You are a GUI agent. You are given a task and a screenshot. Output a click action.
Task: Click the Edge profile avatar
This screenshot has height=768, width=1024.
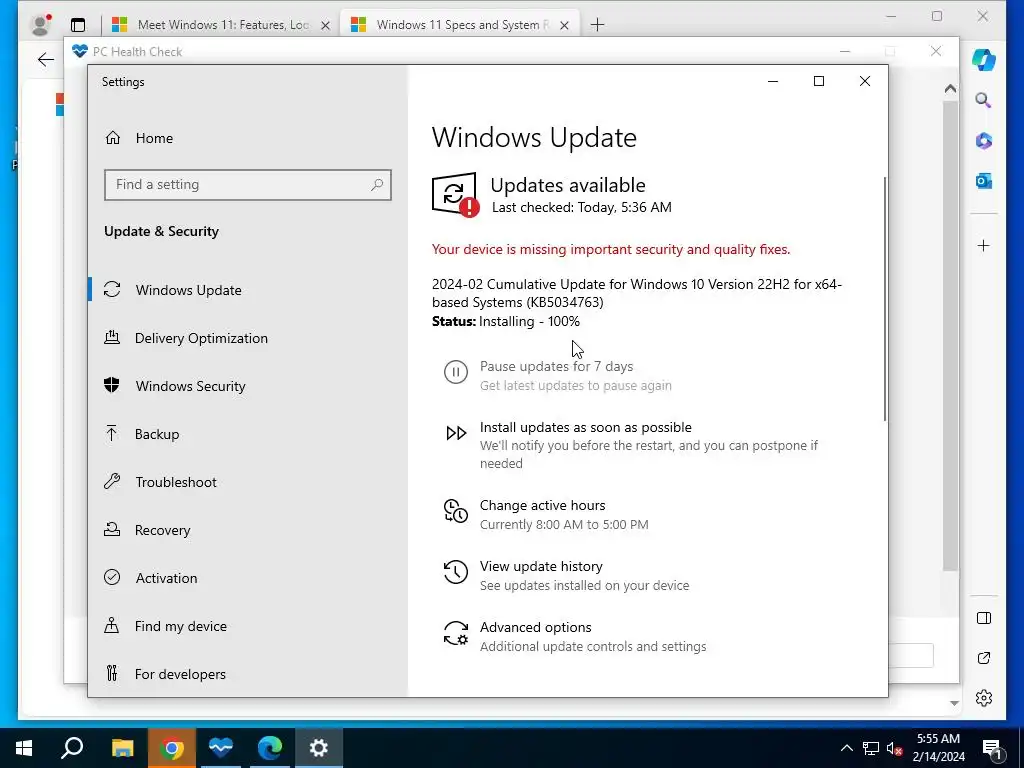click(41, 25)
